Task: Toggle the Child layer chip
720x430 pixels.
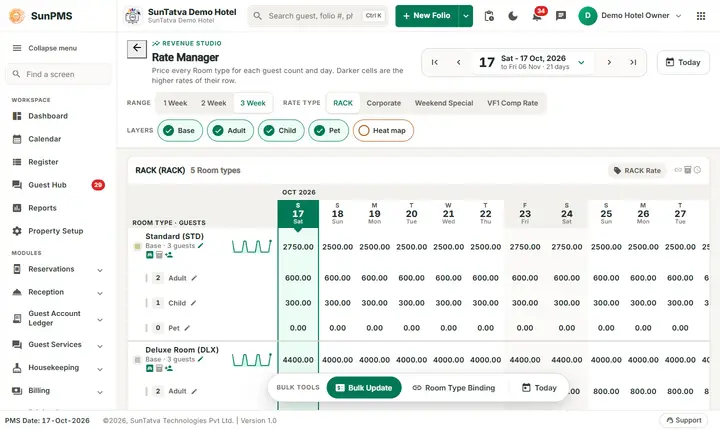Action: tap(281, 130)
